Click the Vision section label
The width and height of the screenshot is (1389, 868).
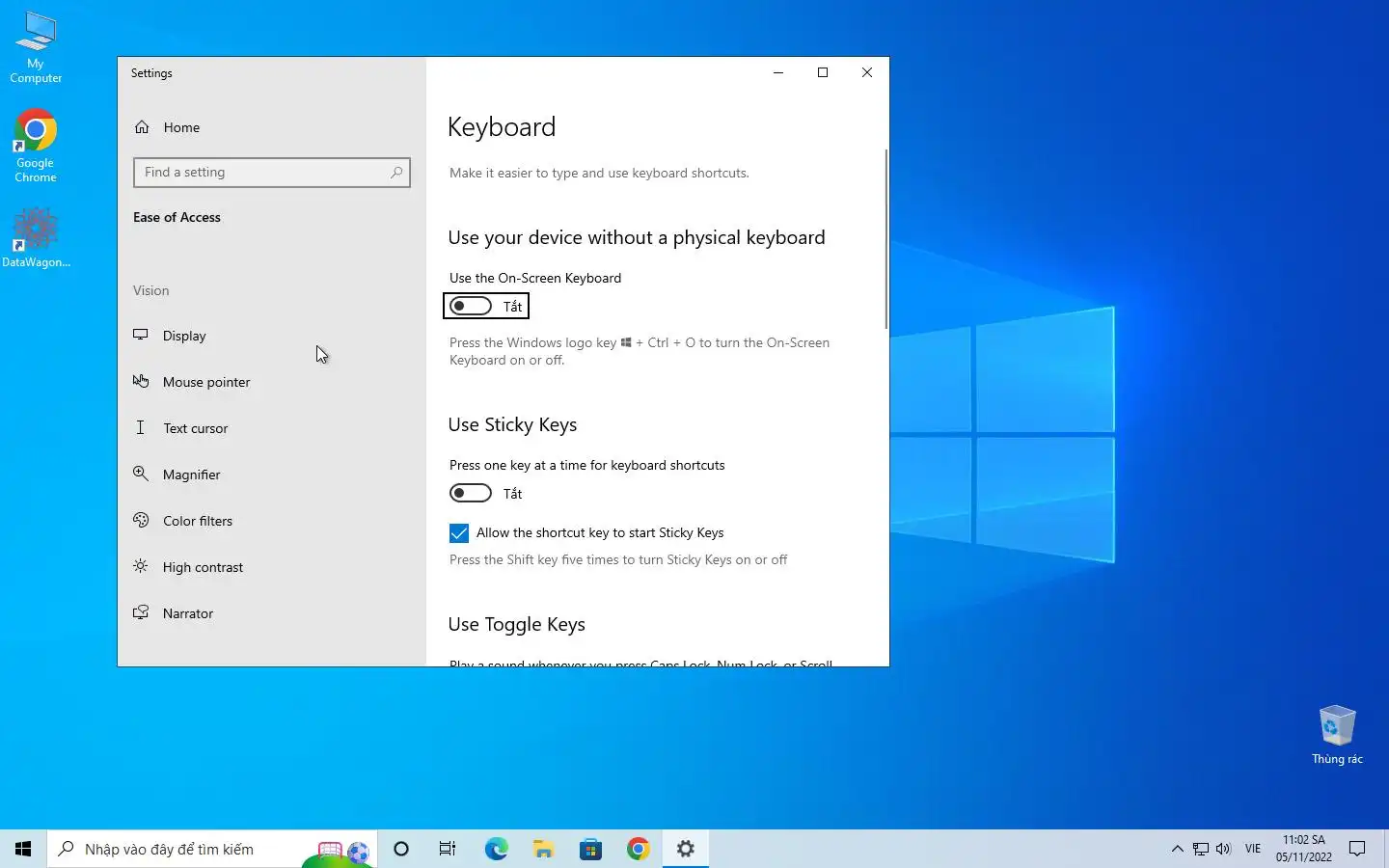pos(150,290)
